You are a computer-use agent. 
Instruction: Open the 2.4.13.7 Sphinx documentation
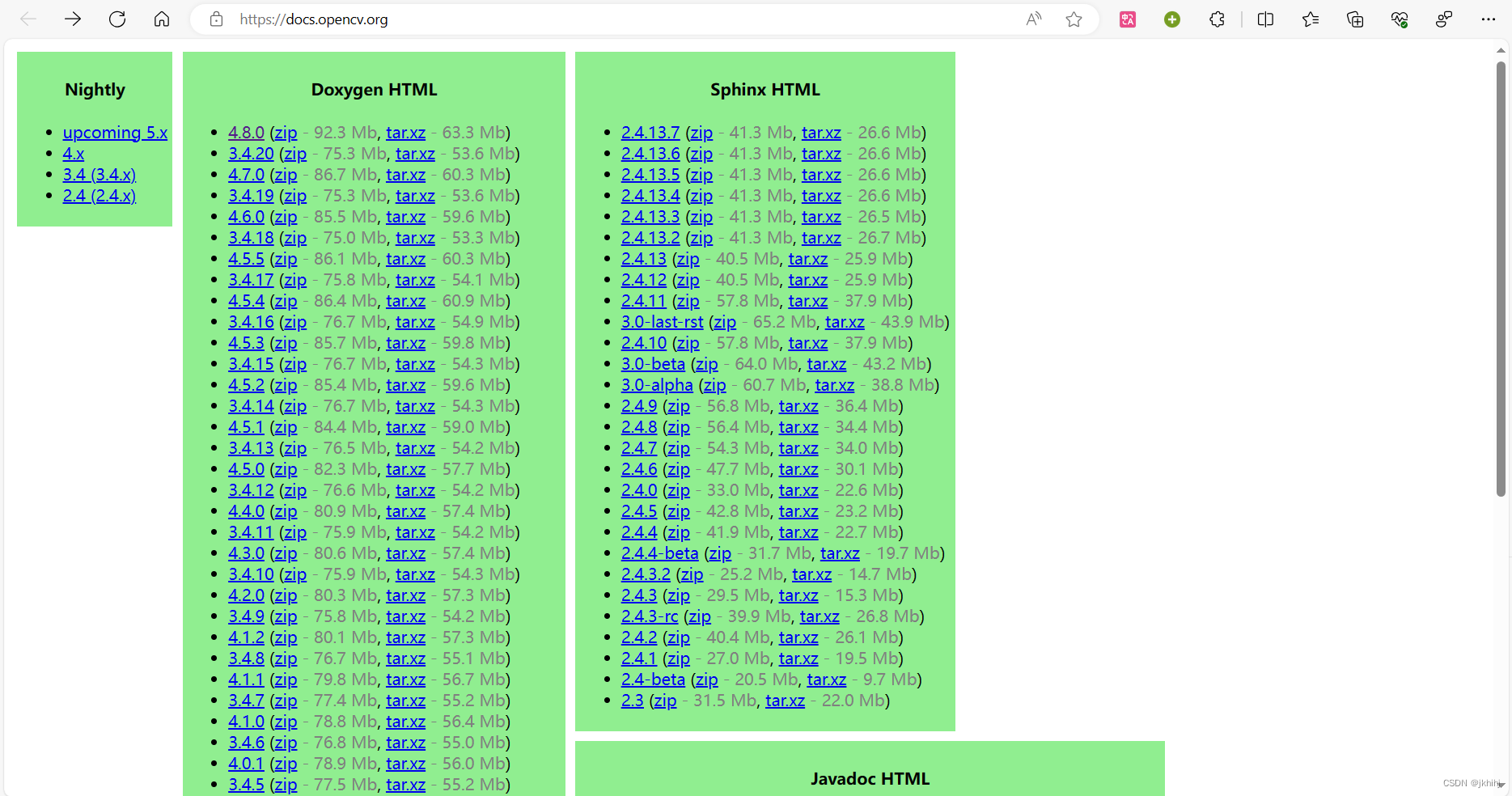click(x=650, y=132)
